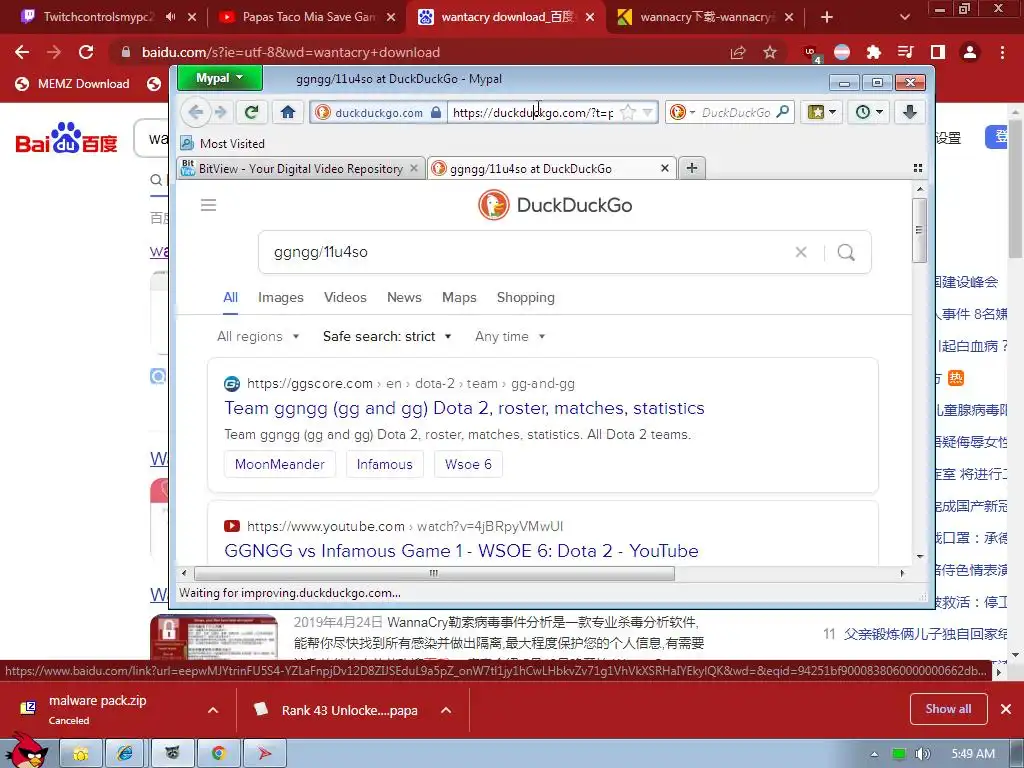Click Show all downloads button
Image resolution: width=1024 pixels, height=768 pixels.
pos(948,709)
